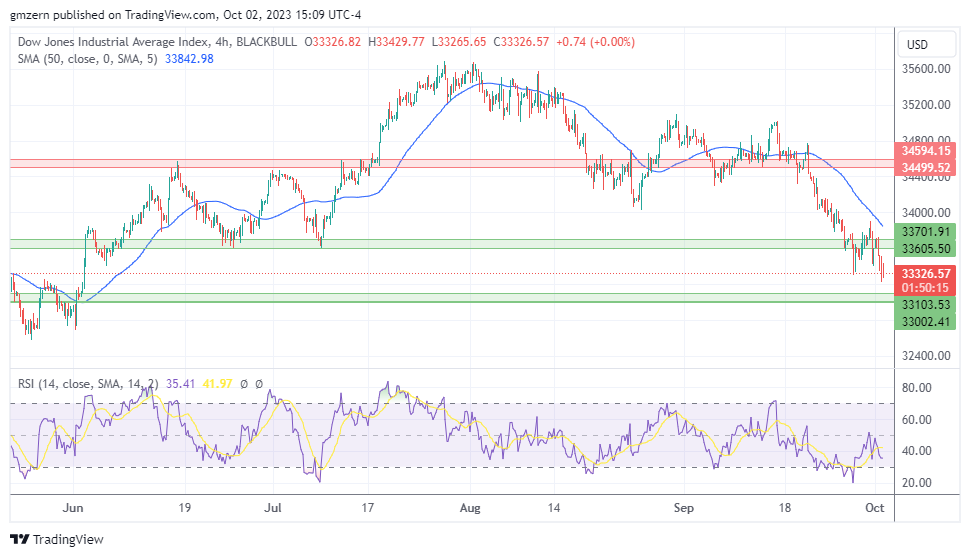Select the USD currency box
970x557 pixels.
point(926,44)
